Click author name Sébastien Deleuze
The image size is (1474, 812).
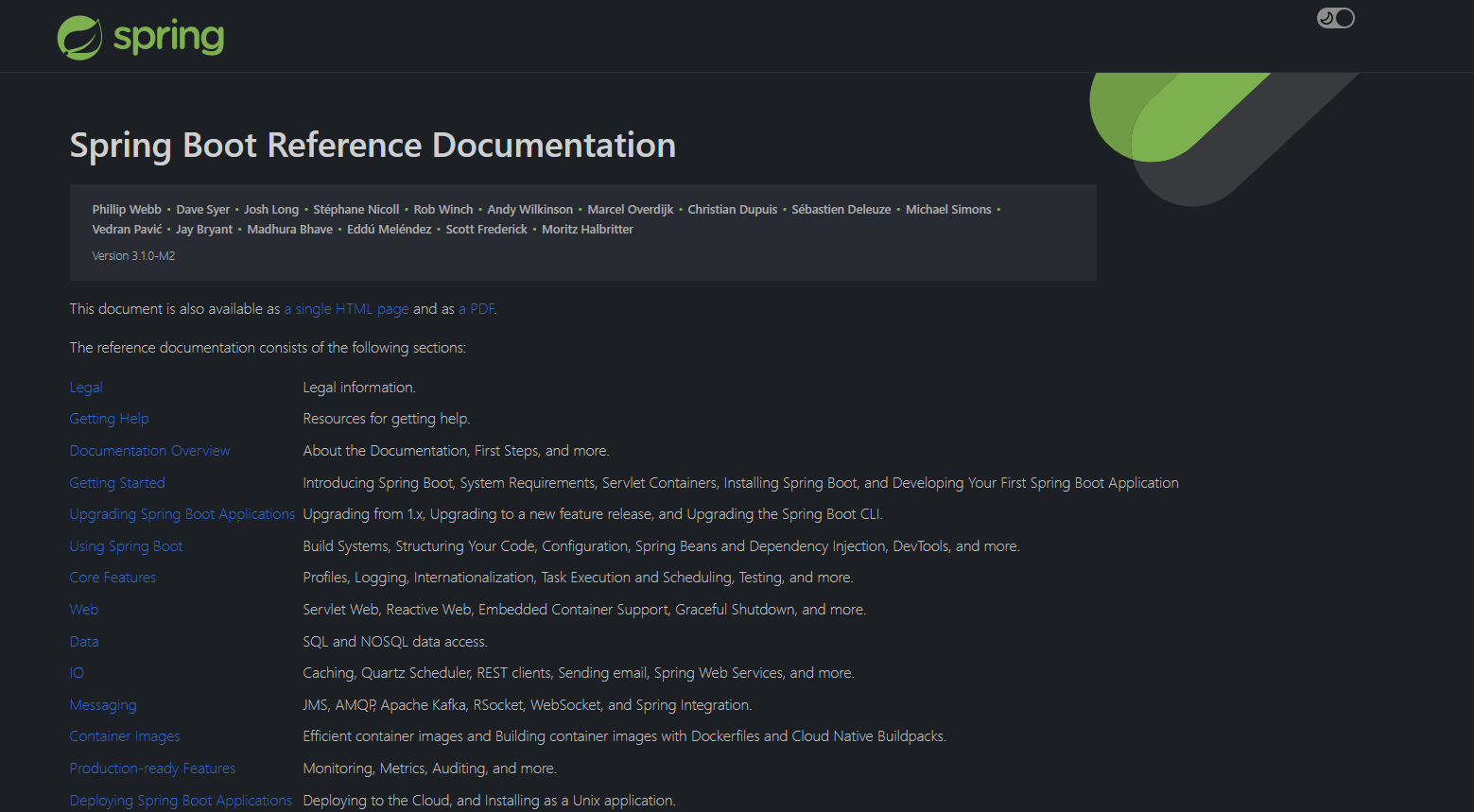point(841,210)
